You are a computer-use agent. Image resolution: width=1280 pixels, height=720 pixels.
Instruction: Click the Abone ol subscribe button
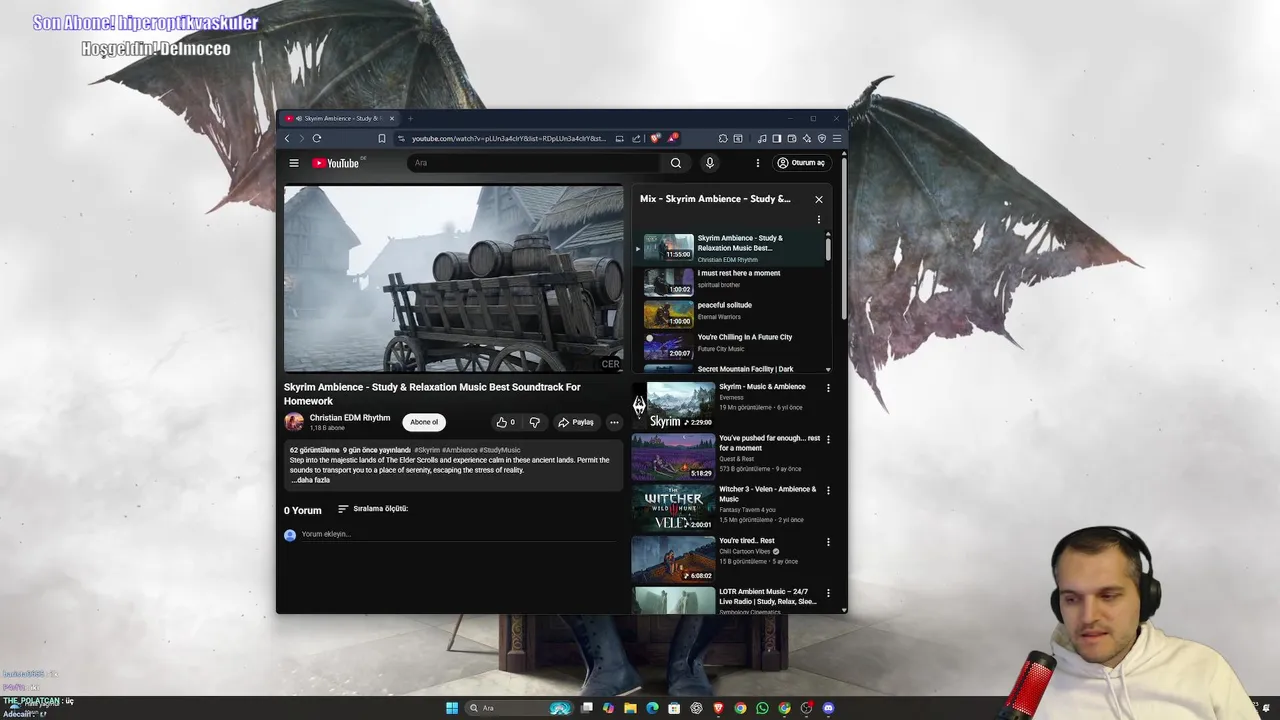tap(424, 422)
